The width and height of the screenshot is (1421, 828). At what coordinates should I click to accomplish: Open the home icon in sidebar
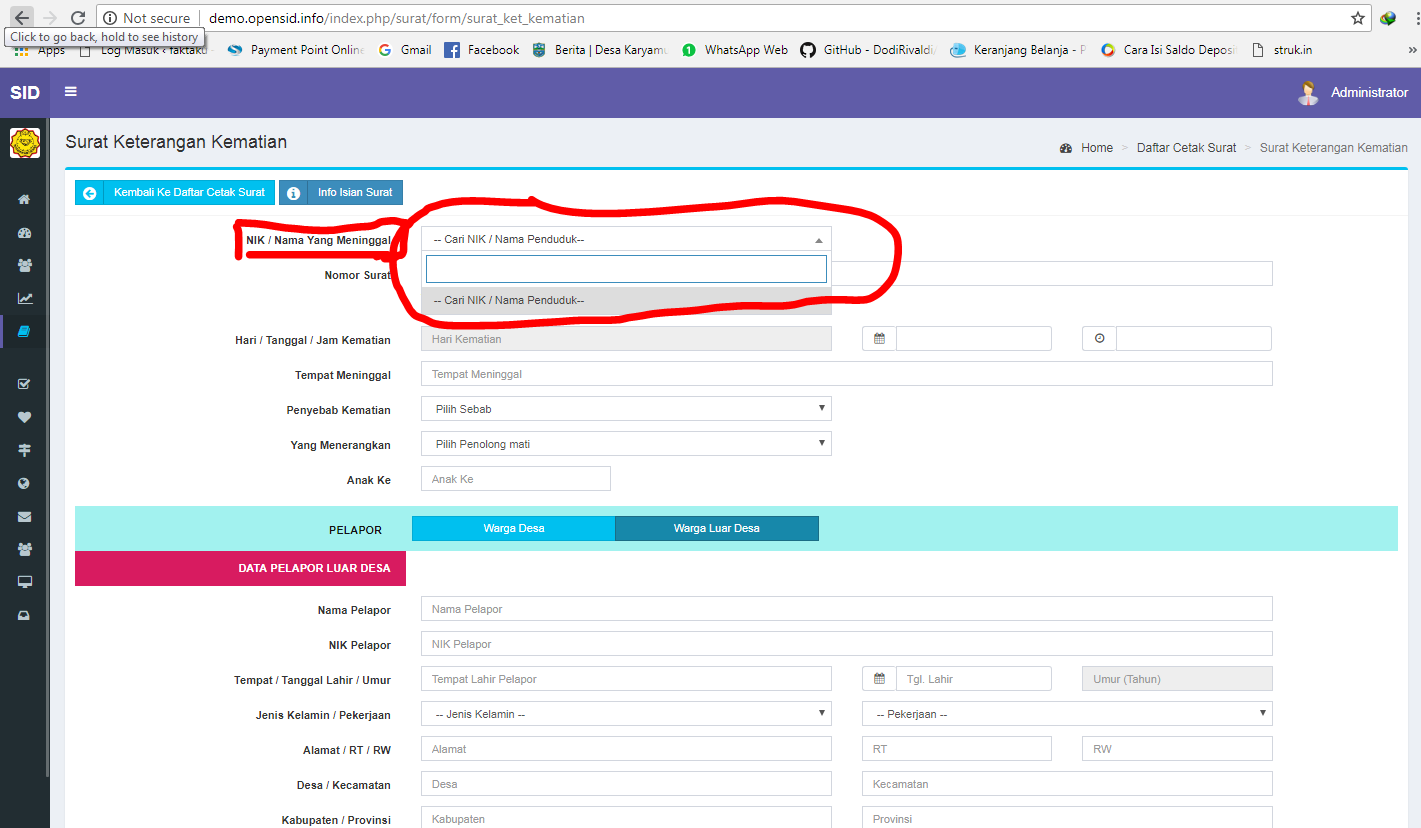pos(24,199)
